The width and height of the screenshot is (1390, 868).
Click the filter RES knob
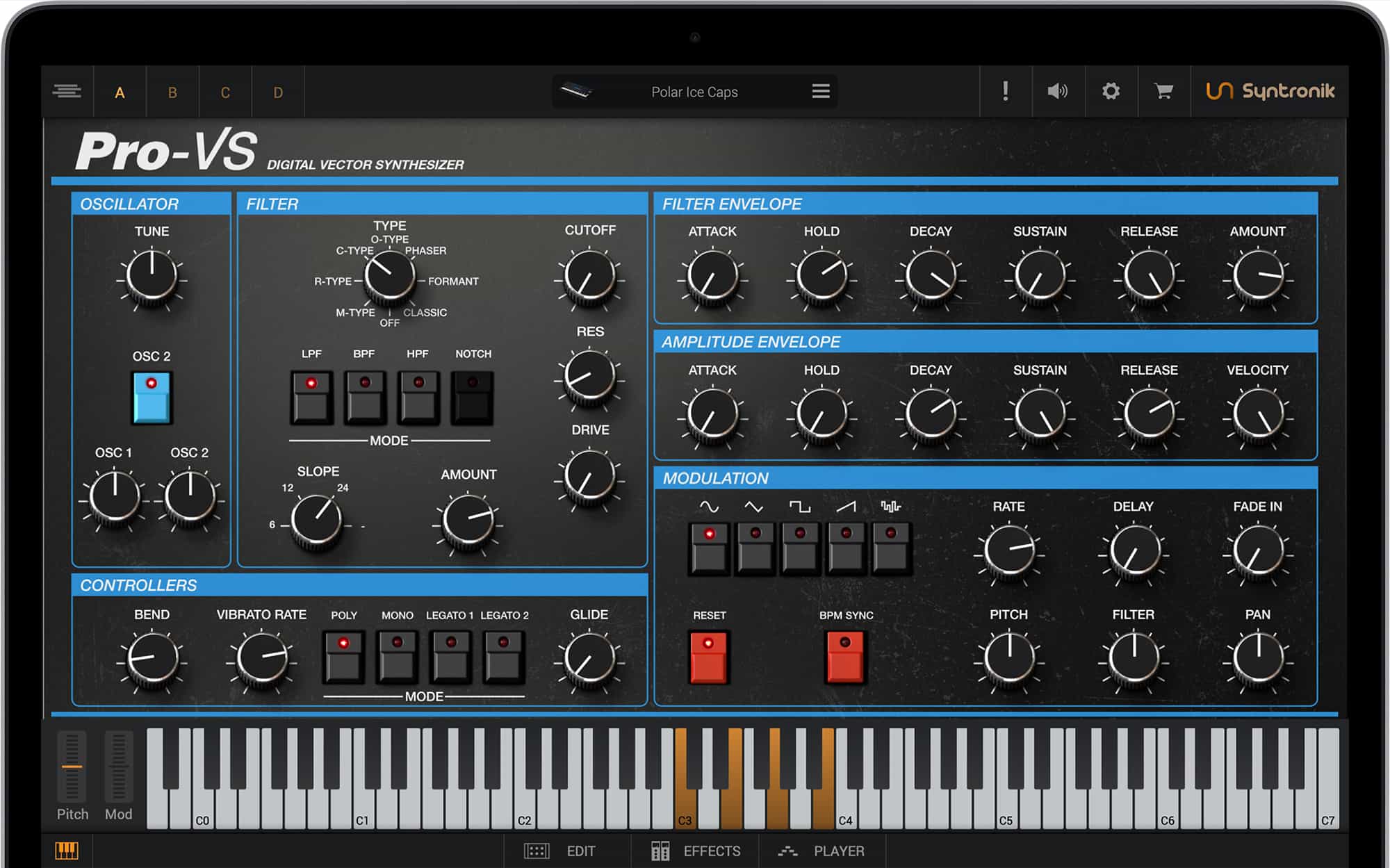pos(589,377)
